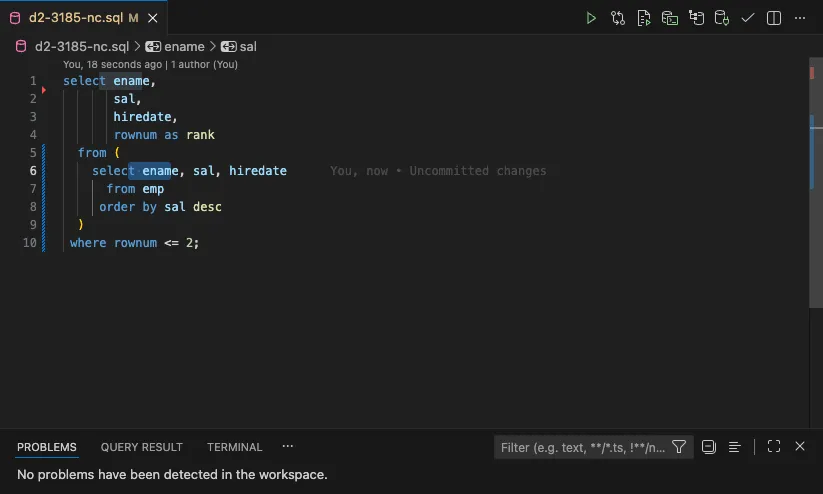
Task: Switch to the TERMINAL tab
Action: tap(234, 447)
